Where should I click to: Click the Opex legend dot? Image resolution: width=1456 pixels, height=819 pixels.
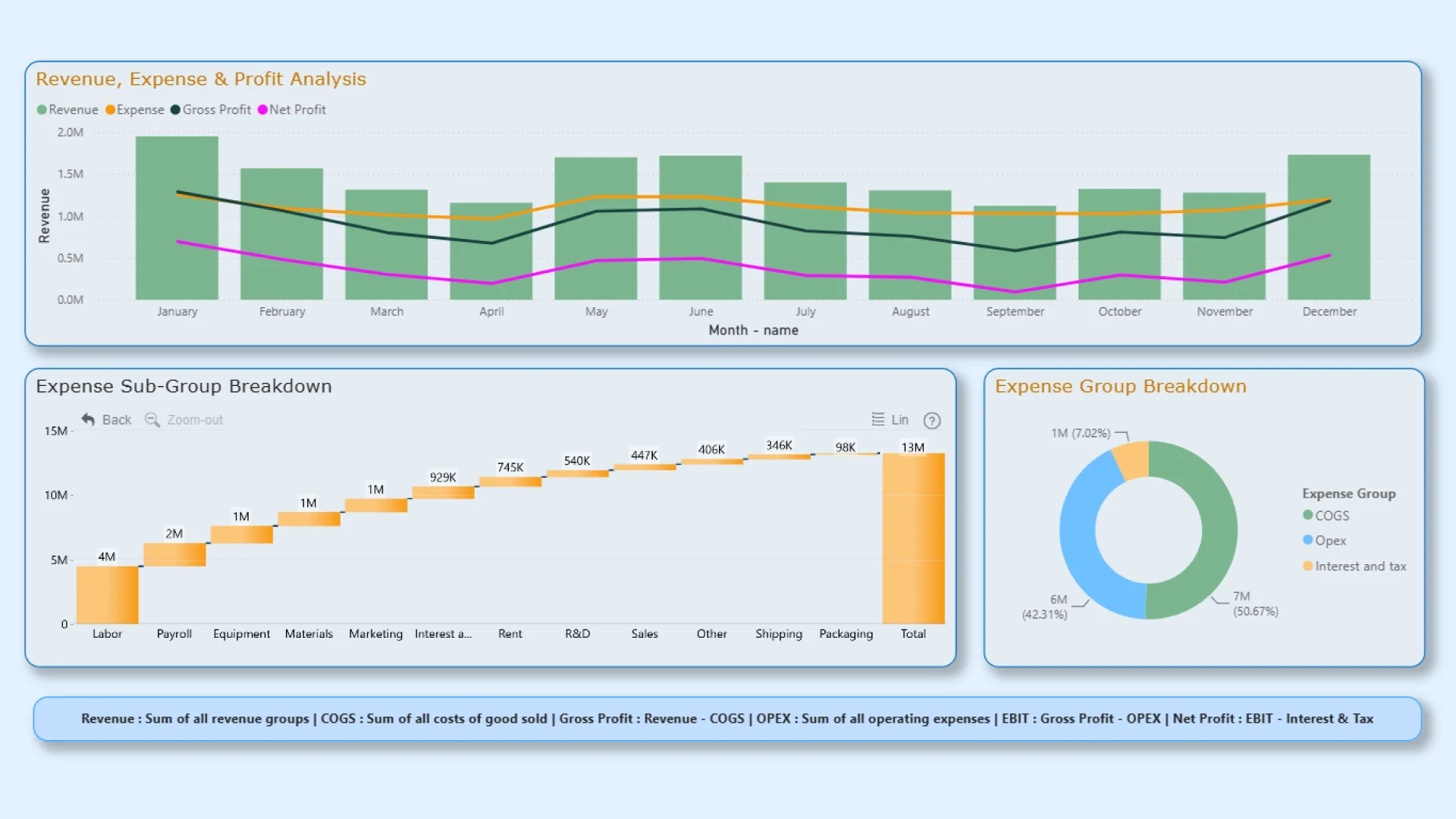tap(1307, 540)
